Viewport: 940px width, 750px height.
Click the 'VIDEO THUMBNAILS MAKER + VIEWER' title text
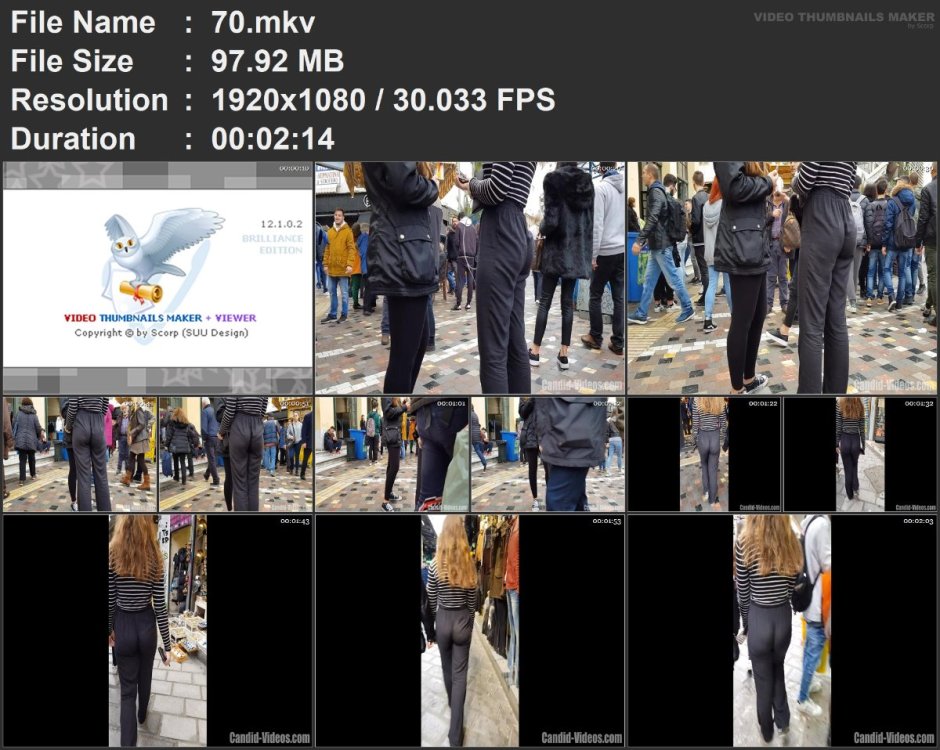160,318
